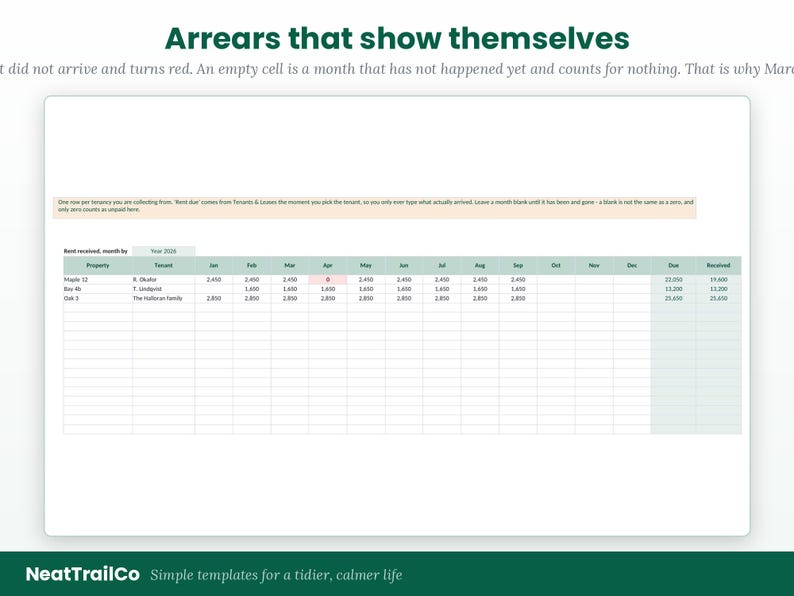Click the orange instruction note box
The height and width of the screenshot is (596, 794).
[x=375, y=208]
